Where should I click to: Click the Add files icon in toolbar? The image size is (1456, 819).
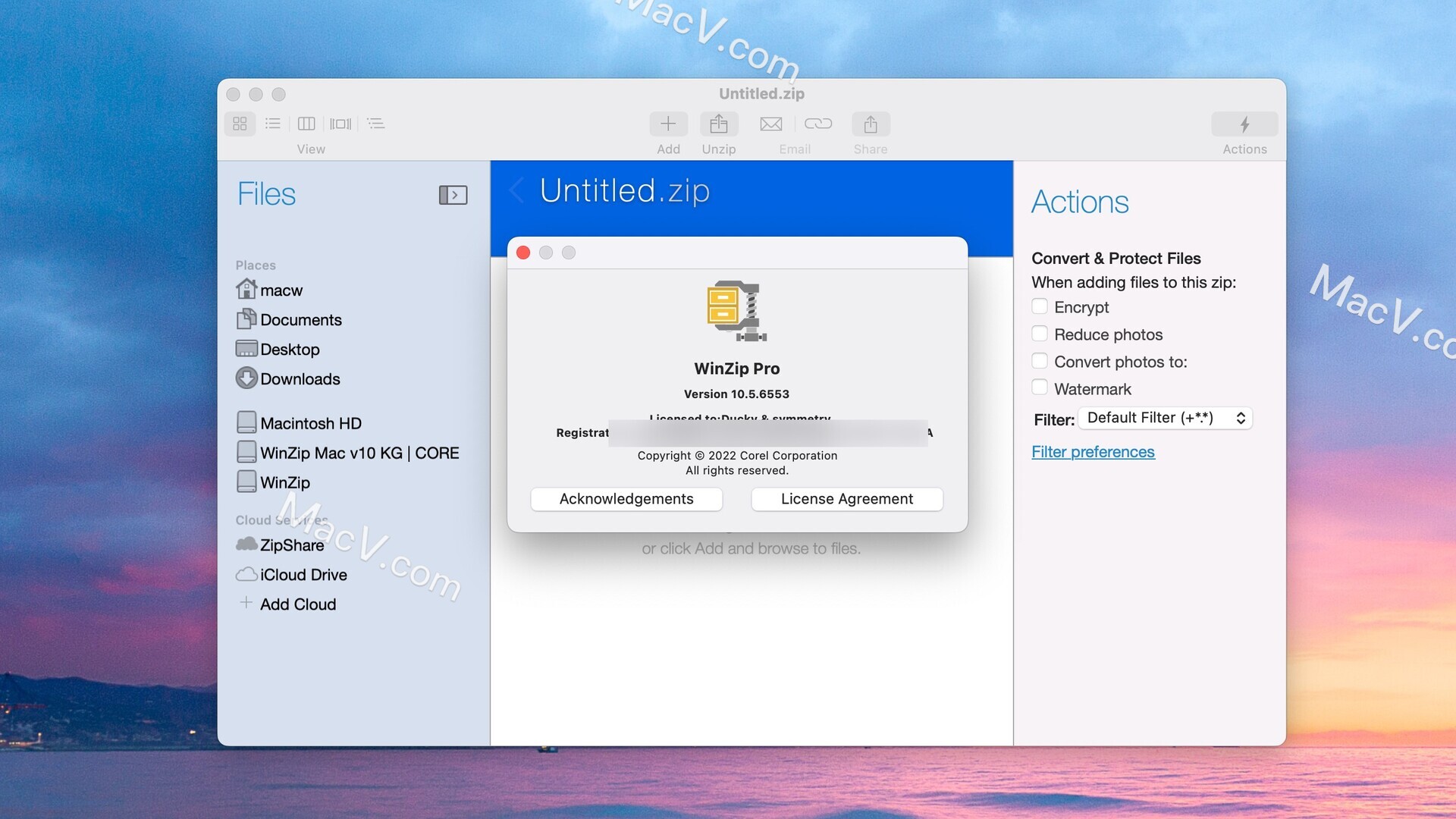[x=667, y=123]
